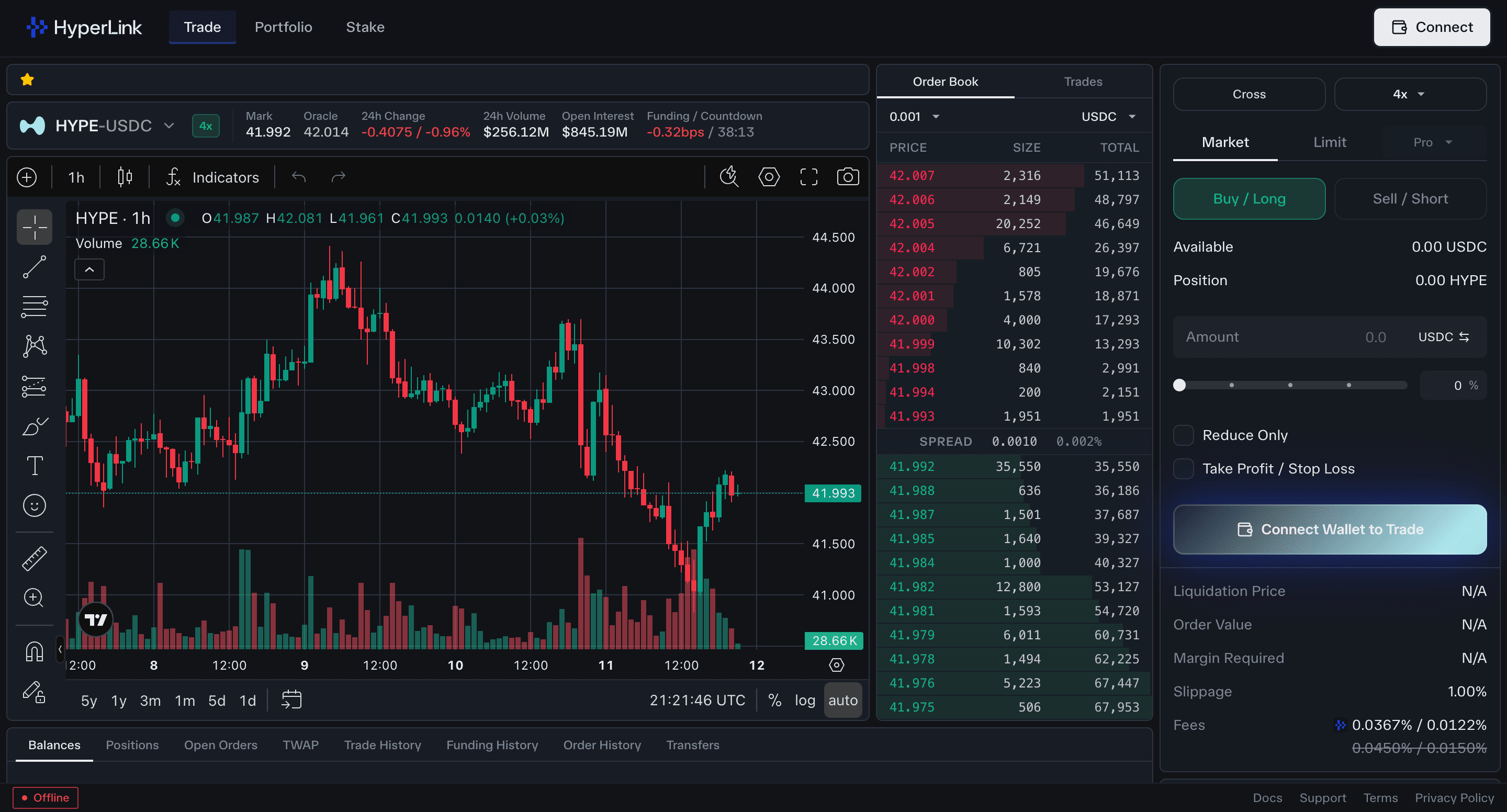Open chart settings hexagon icon
Image resolution: width=1507 pixels, height=812 pixels.
769,177
